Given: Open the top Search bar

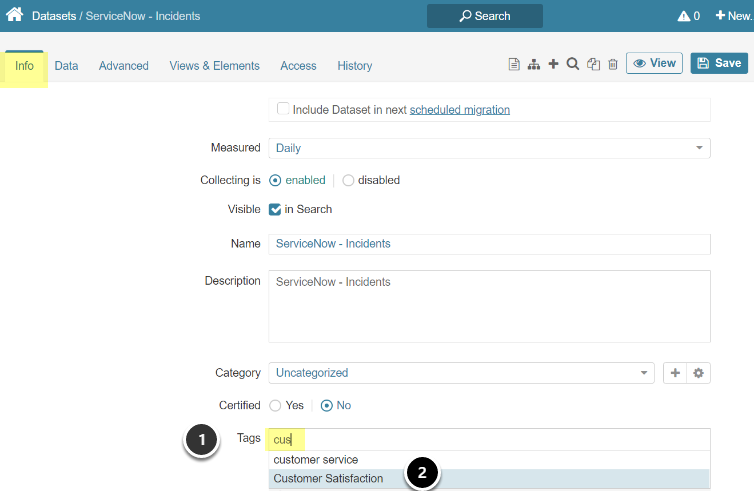Looking at the screenshot, I should point(485,16).
